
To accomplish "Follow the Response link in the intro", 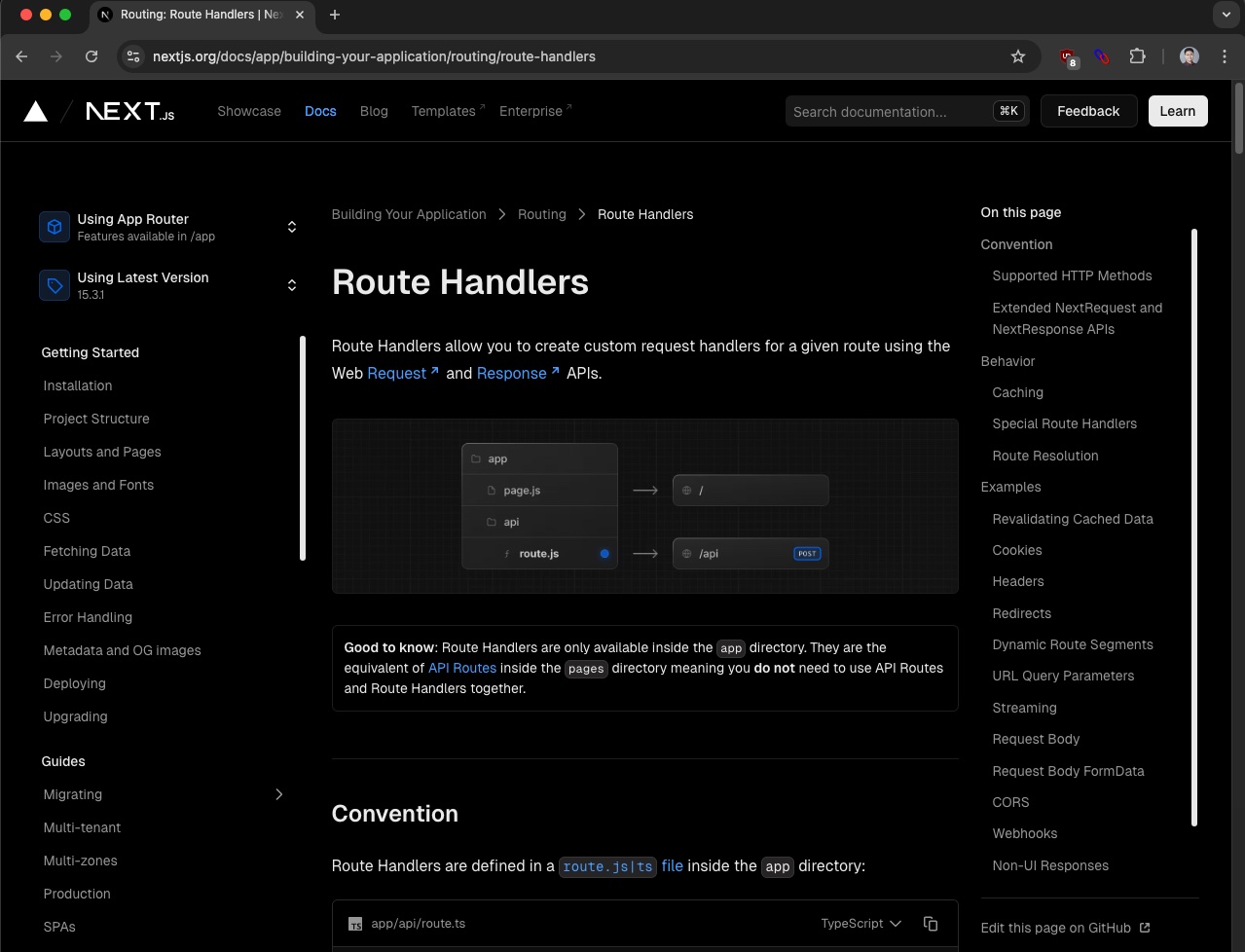I will pyautogui.click(x=518, y=373).
